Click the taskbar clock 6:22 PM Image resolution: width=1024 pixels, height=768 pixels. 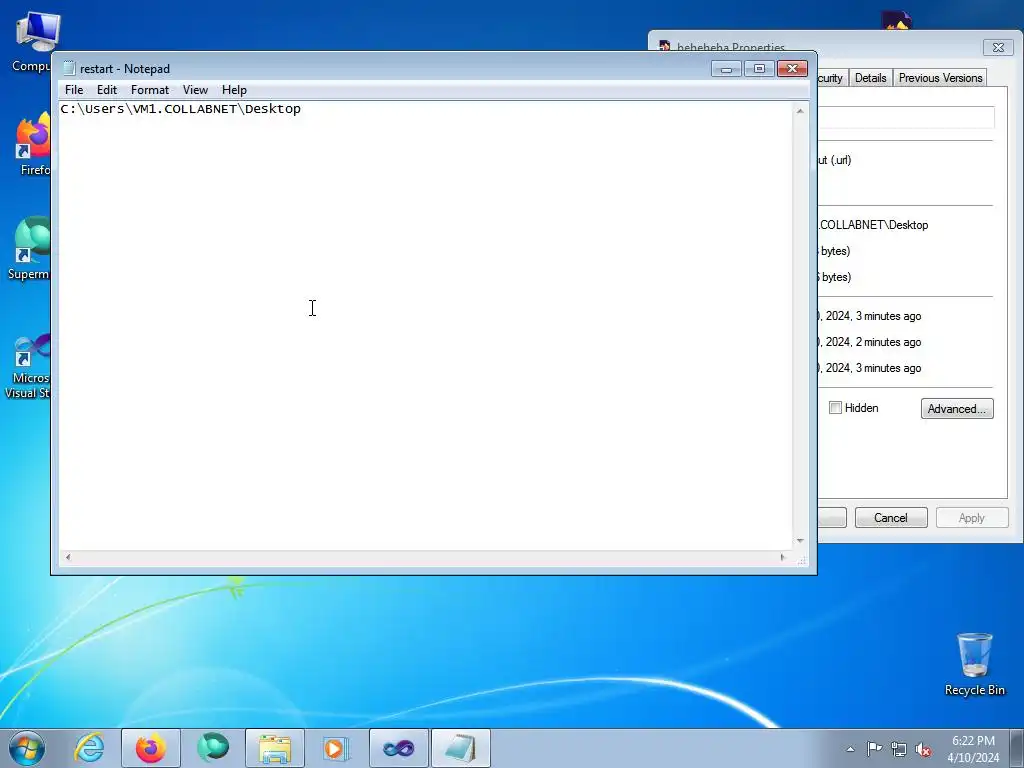(x=973, y=749)
